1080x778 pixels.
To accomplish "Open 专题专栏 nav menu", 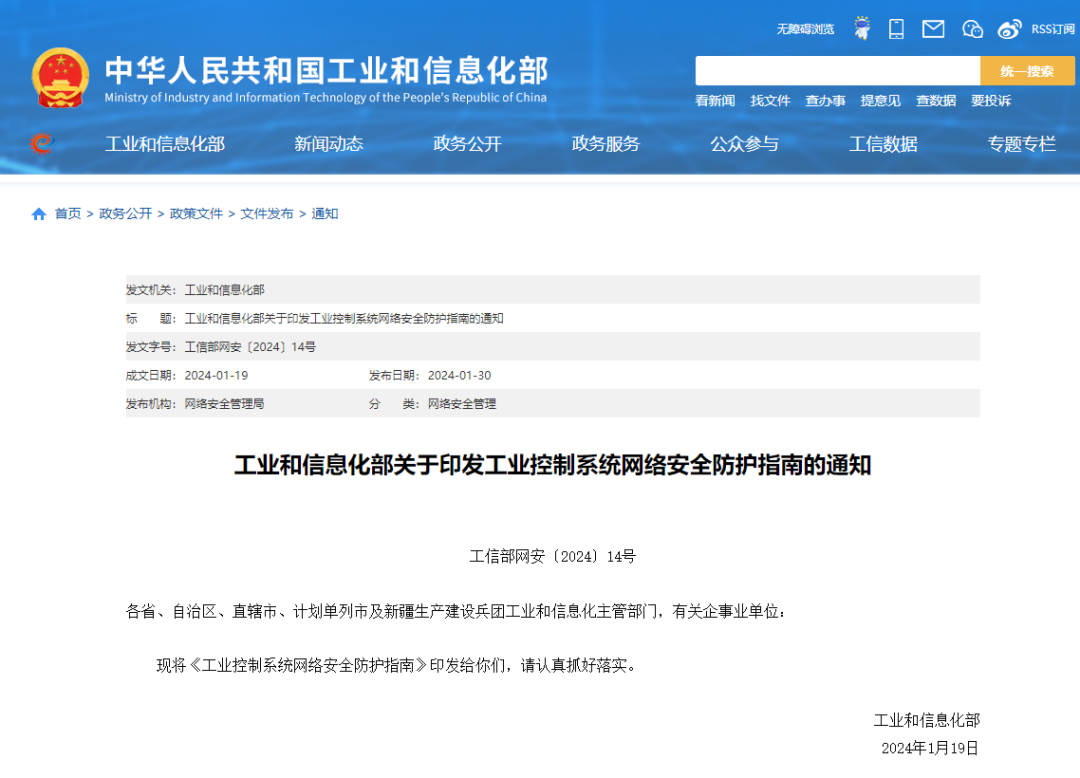I will coord(1021,144).
